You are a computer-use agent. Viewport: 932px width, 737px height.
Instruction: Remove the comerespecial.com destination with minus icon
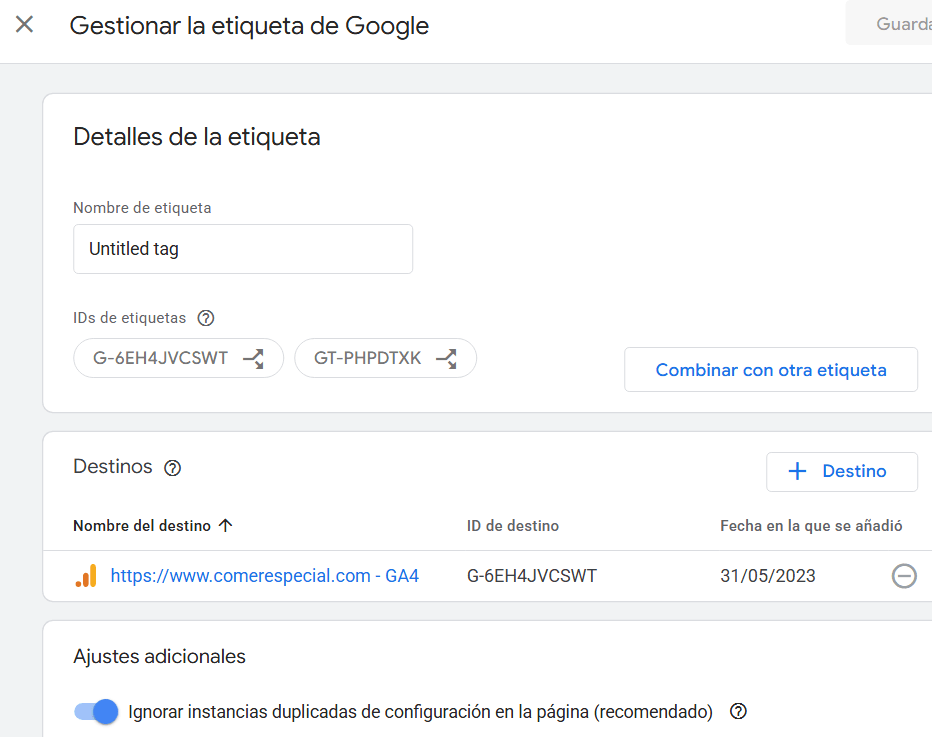point(904,576)
